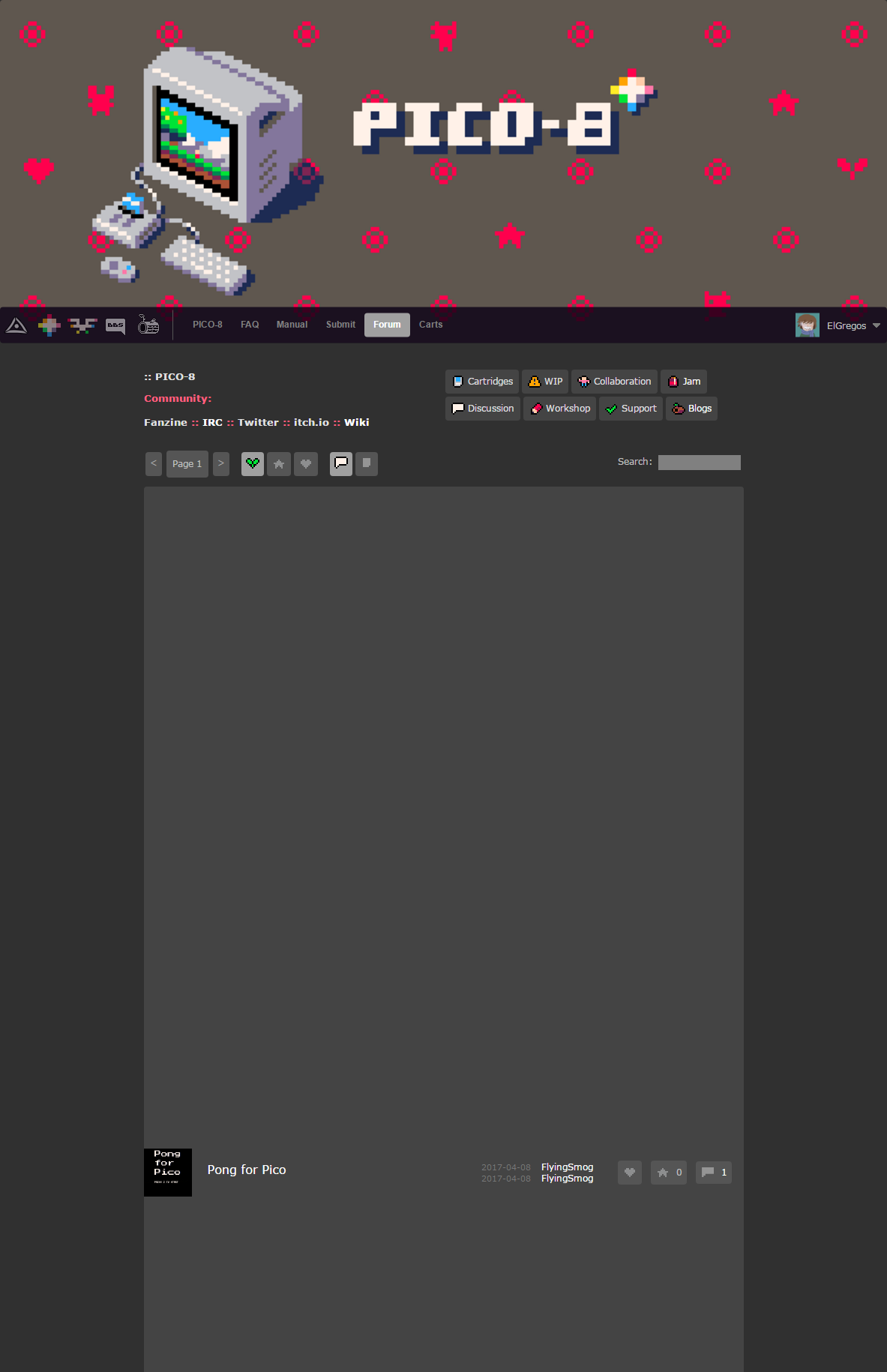Filter by Cartridges category
The height and width of the screenshot is (1372, 887).
(x=482, y=382)
